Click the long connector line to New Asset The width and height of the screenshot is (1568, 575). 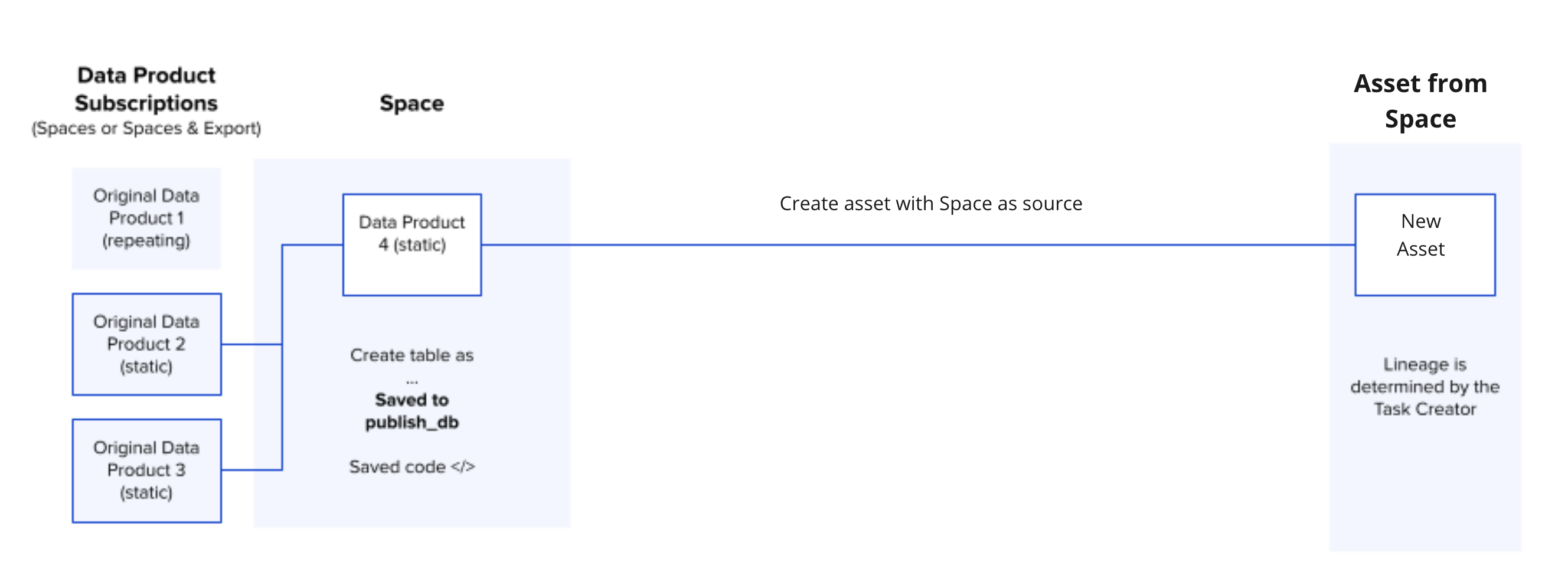click(x=913, y=245)
